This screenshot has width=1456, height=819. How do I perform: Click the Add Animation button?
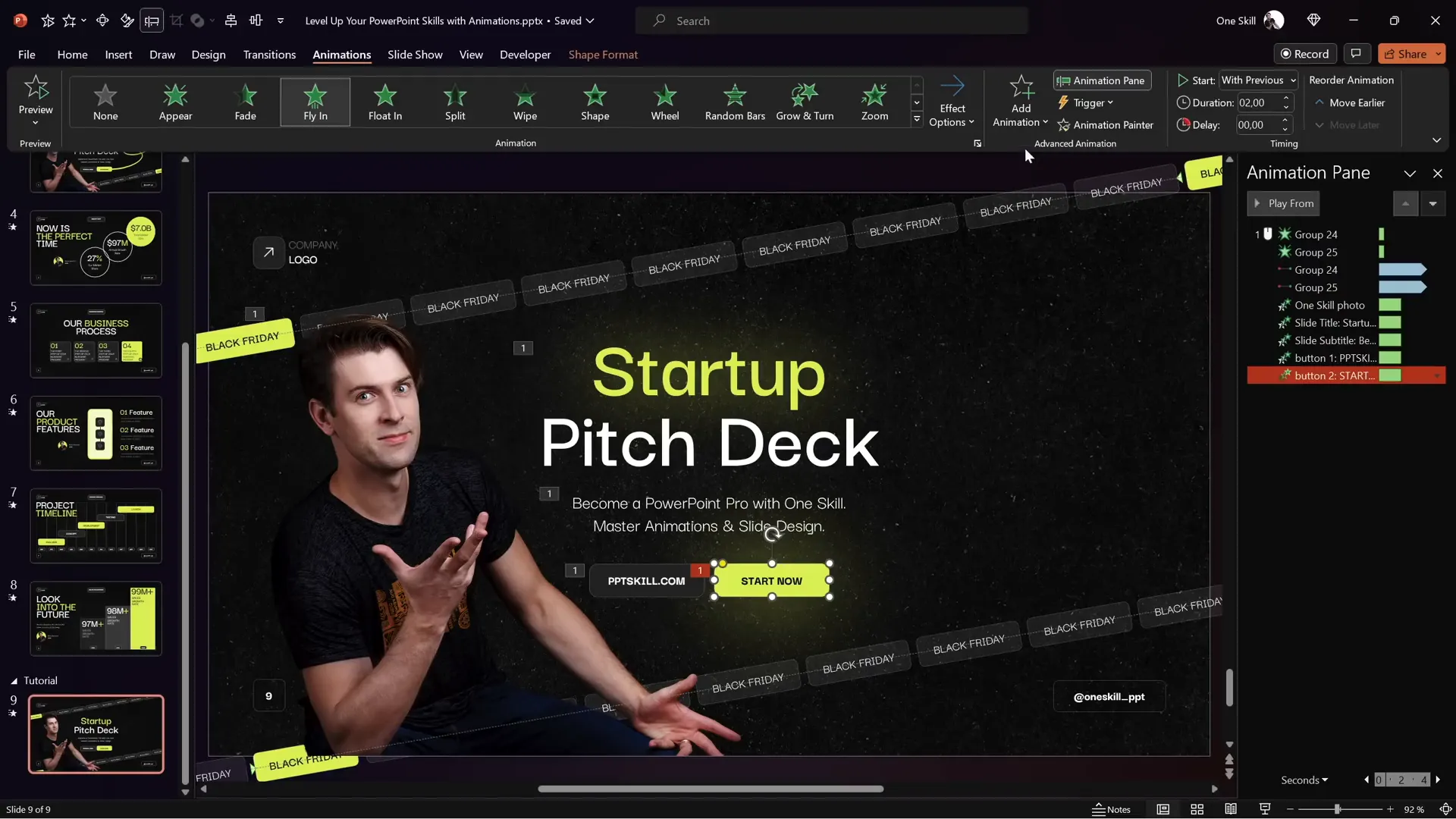(1019, 101)
